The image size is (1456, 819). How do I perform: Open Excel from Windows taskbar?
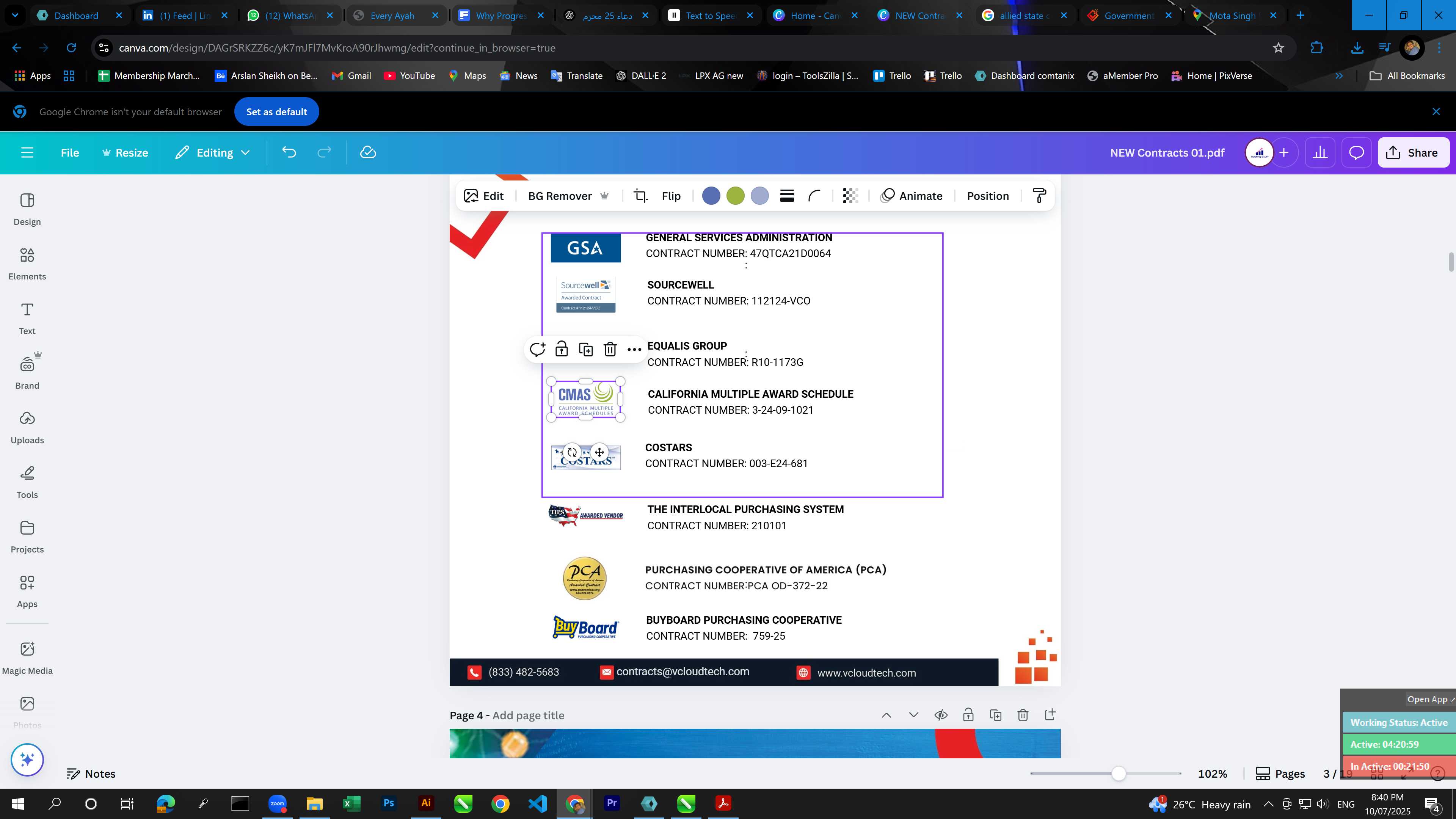(x=351, y=803)
